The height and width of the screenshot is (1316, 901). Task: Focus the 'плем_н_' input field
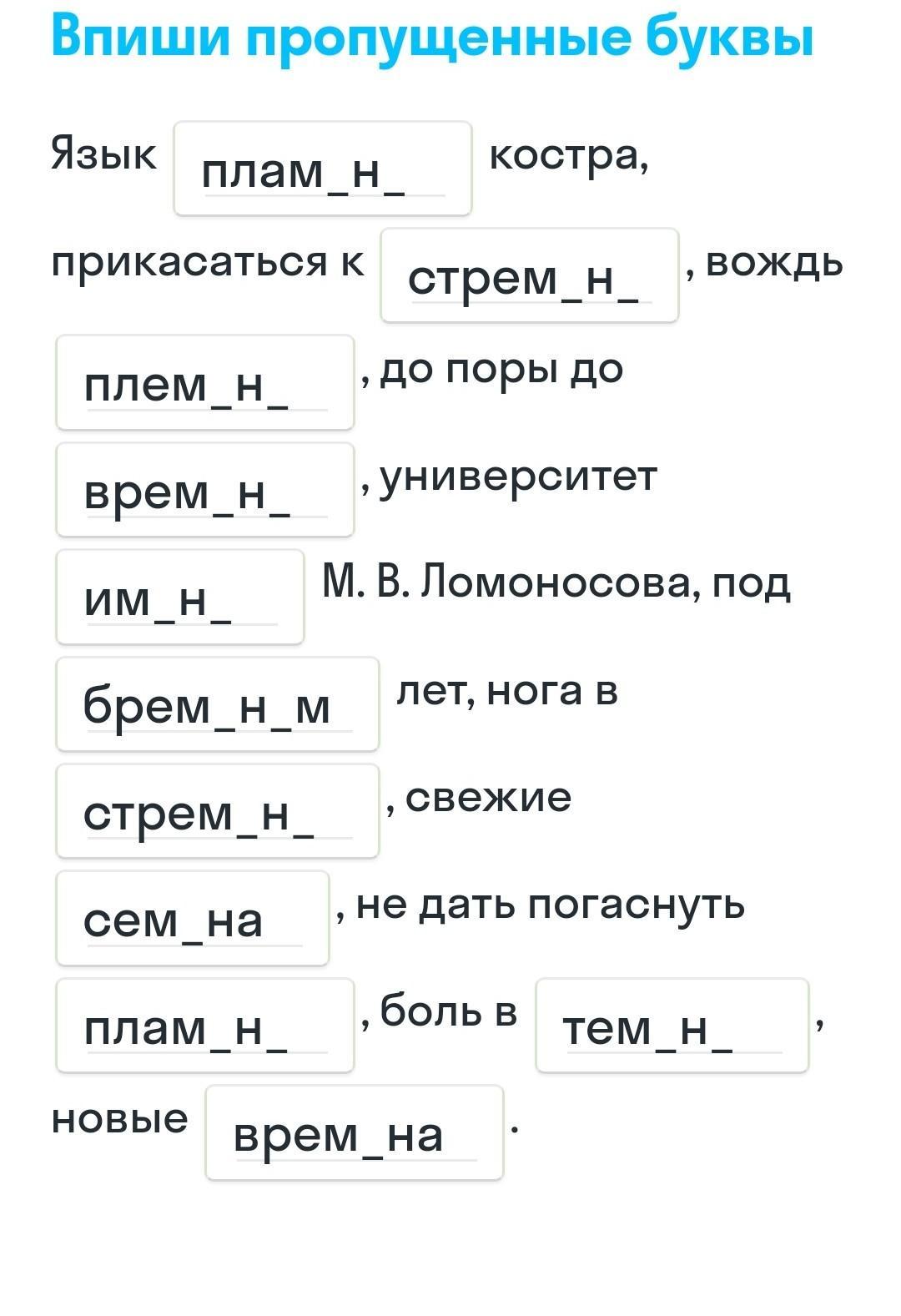(x=204, y=383)
